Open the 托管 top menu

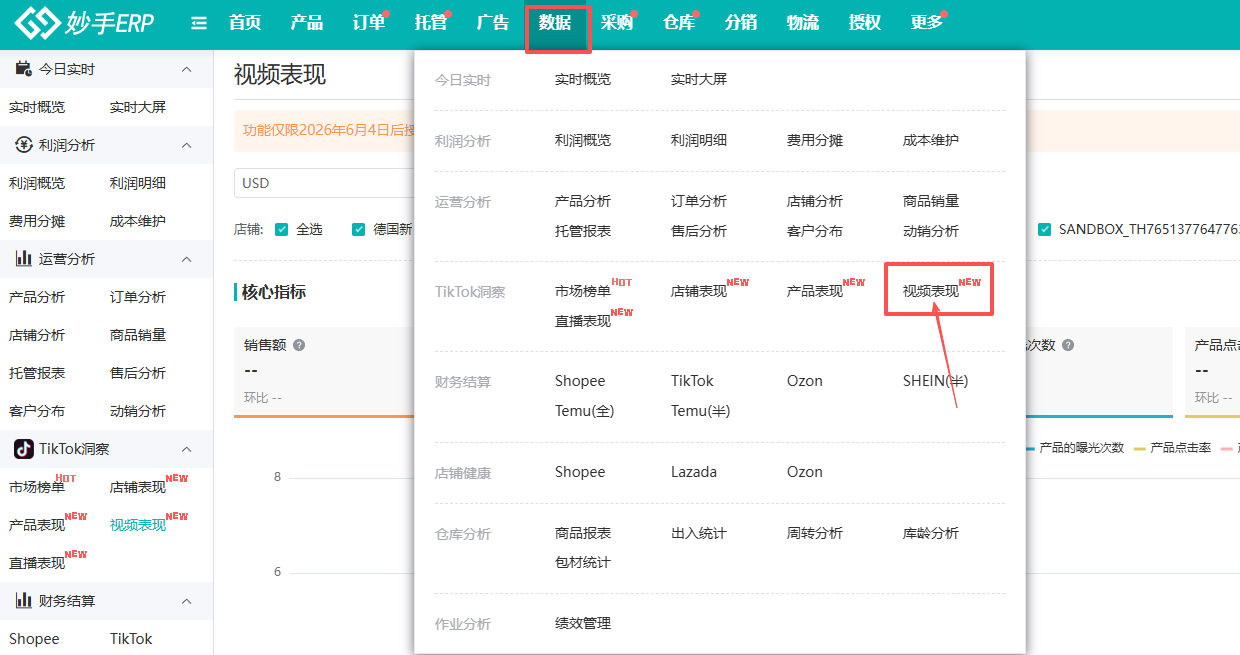(x=431, y=22)
